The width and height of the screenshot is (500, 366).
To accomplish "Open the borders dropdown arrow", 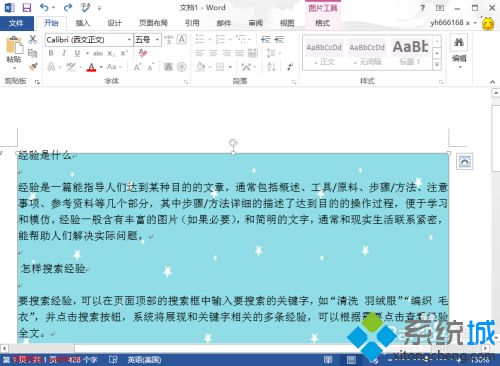I will 230,67.
